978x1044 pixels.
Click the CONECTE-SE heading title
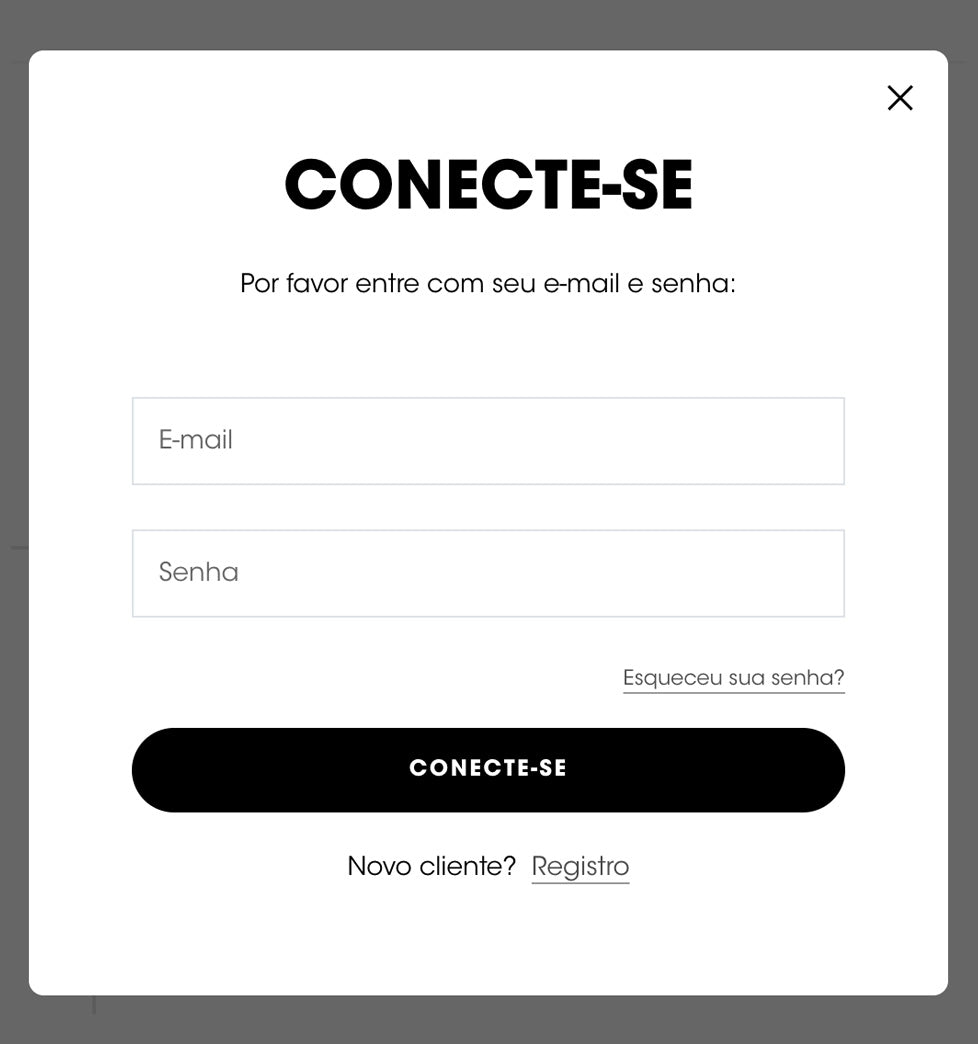point(488,185)
